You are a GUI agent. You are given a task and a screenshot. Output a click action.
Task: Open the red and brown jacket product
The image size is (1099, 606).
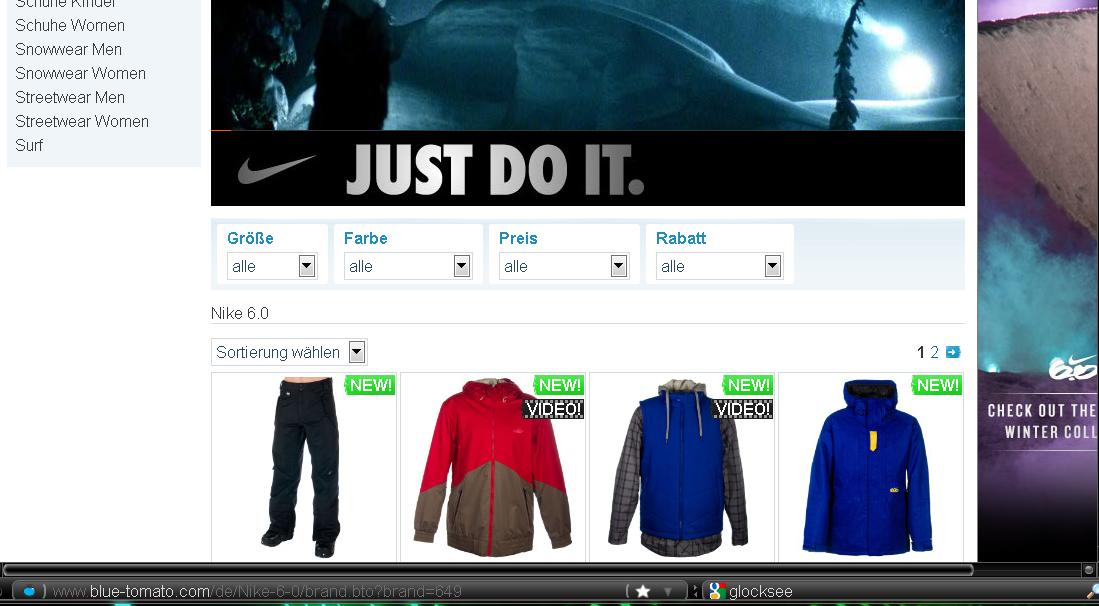tap(493, 467)
